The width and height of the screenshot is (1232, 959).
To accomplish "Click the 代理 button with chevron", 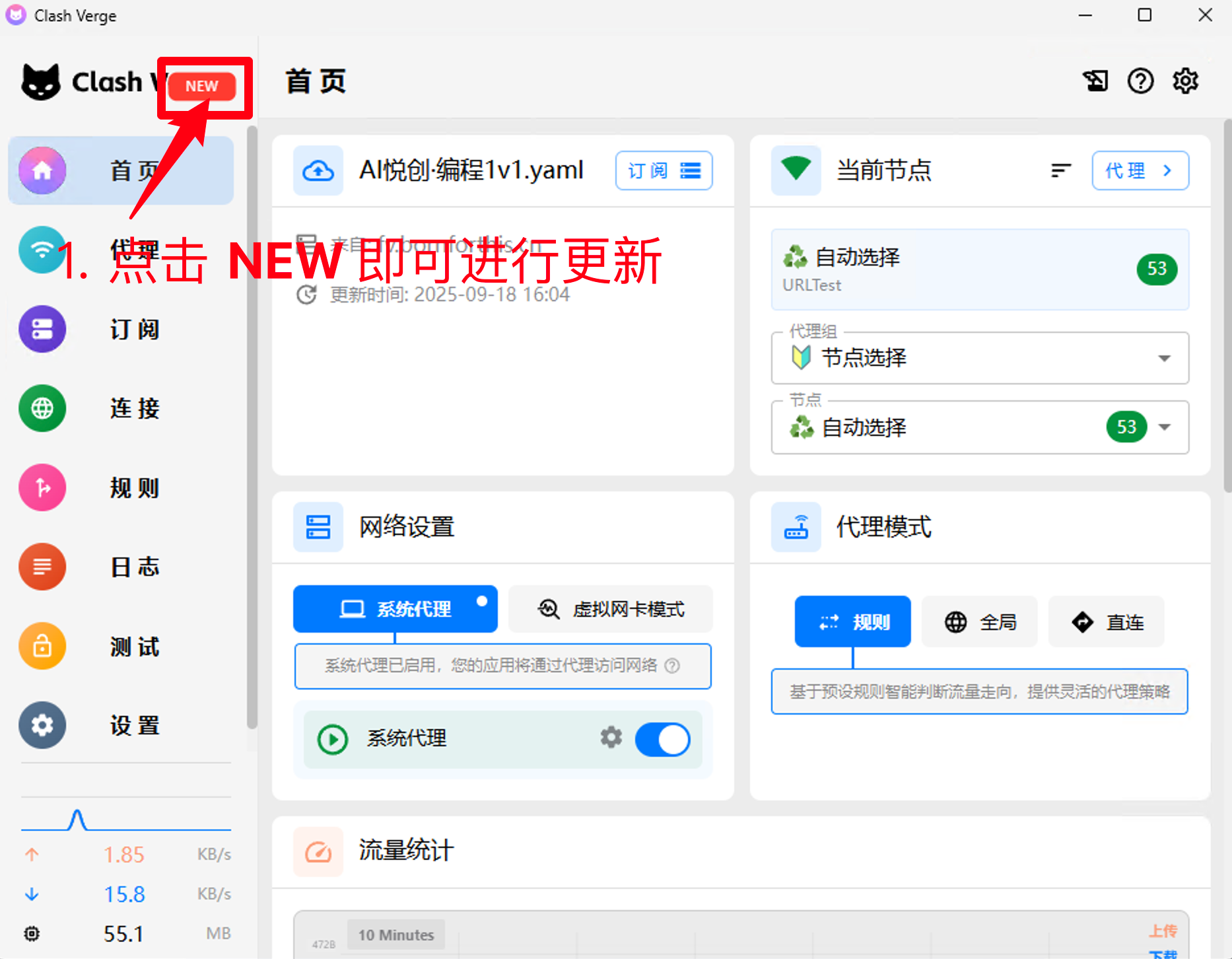I will pyautogui.click(x=1140, y=170).
